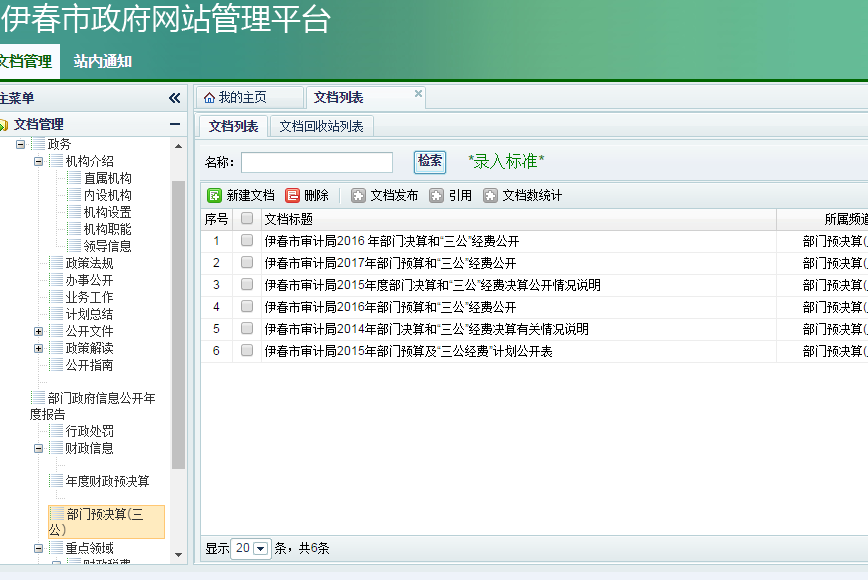Click the page icon beside 内设机构
Viewport: 868px width, 580px height.
tap(74, 195)
